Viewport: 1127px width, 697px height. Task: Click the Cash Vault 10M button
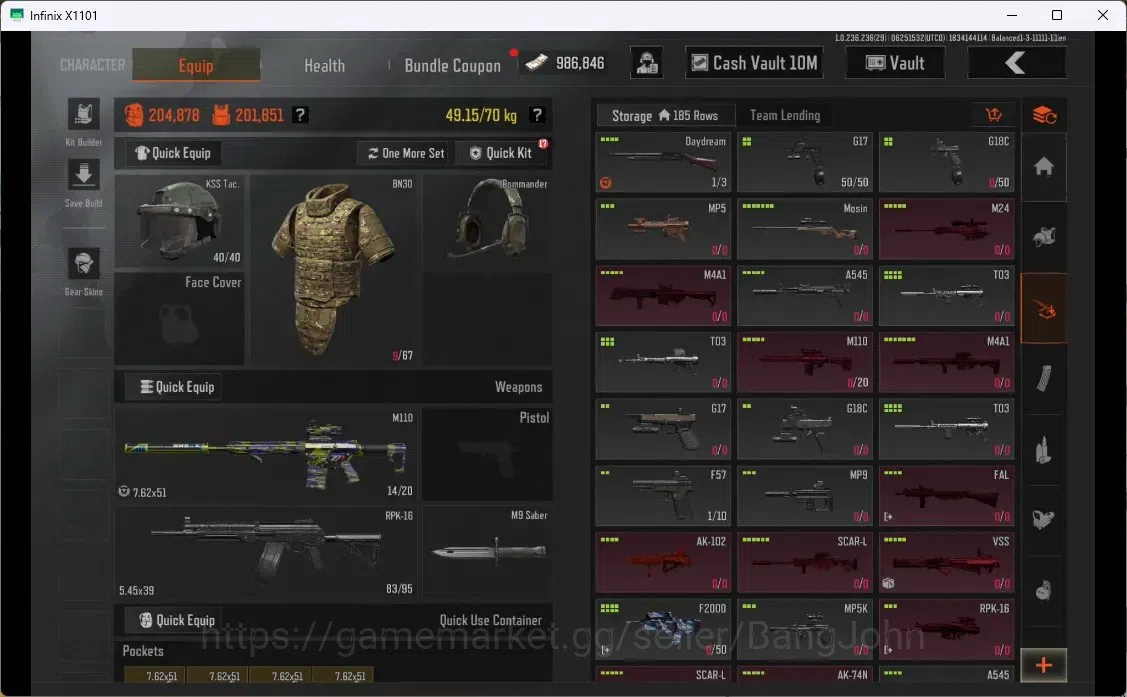point(754,63)
